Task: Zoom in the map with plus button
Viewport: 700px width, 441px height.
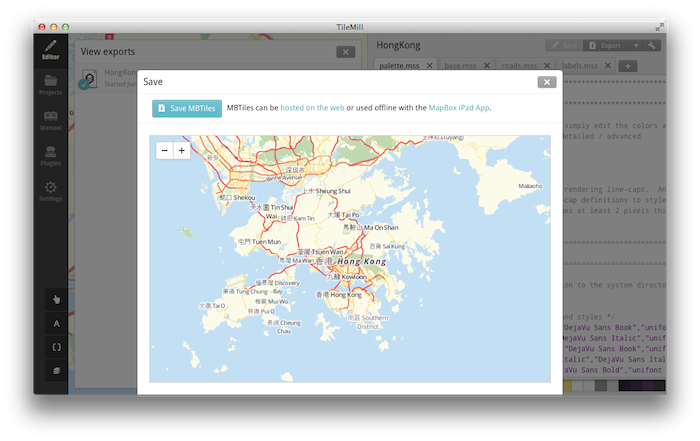Action: click(181, 151)
